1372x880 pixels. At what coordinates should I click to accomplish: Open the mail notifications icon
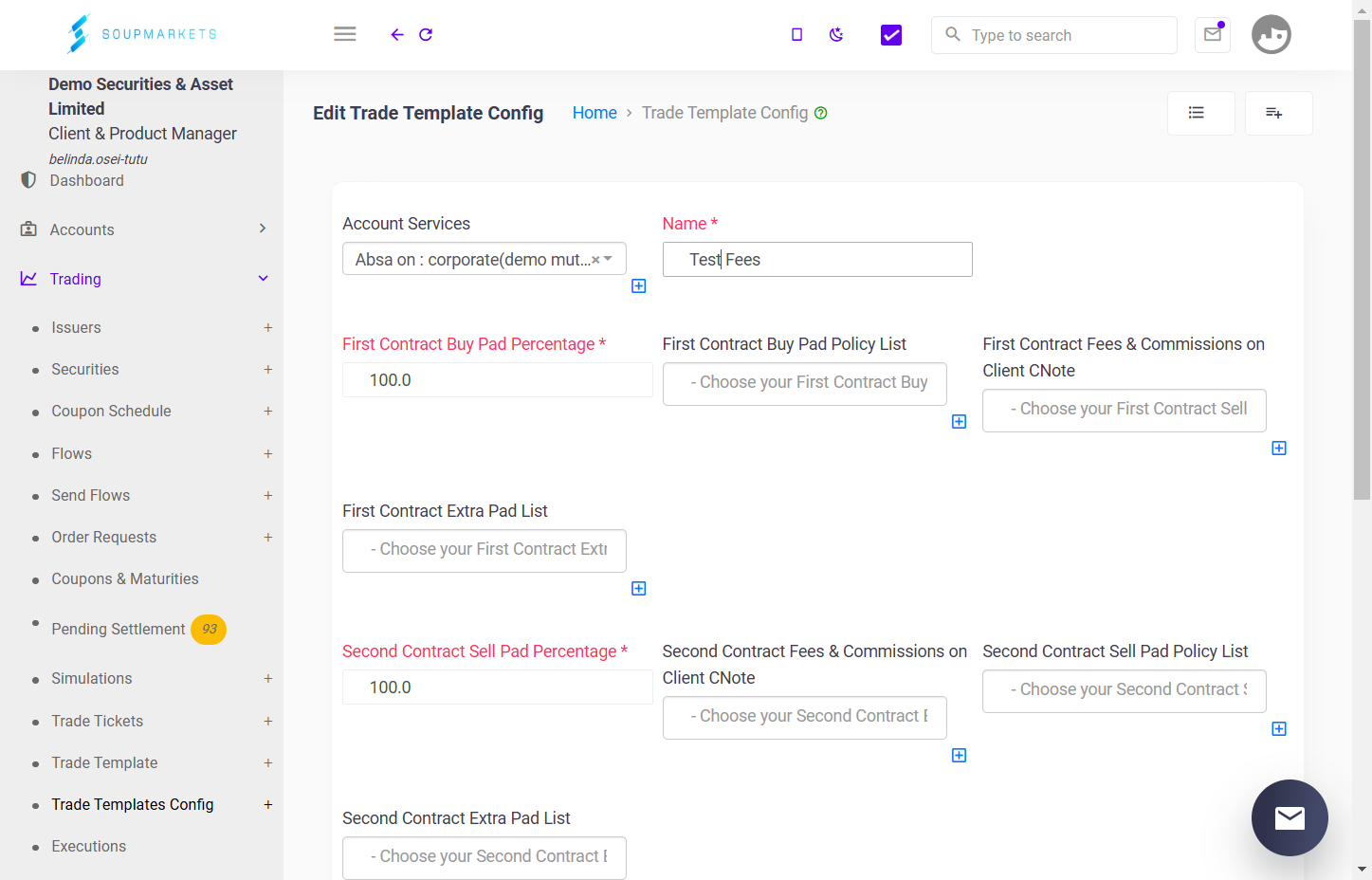(x=1213, y=35)
